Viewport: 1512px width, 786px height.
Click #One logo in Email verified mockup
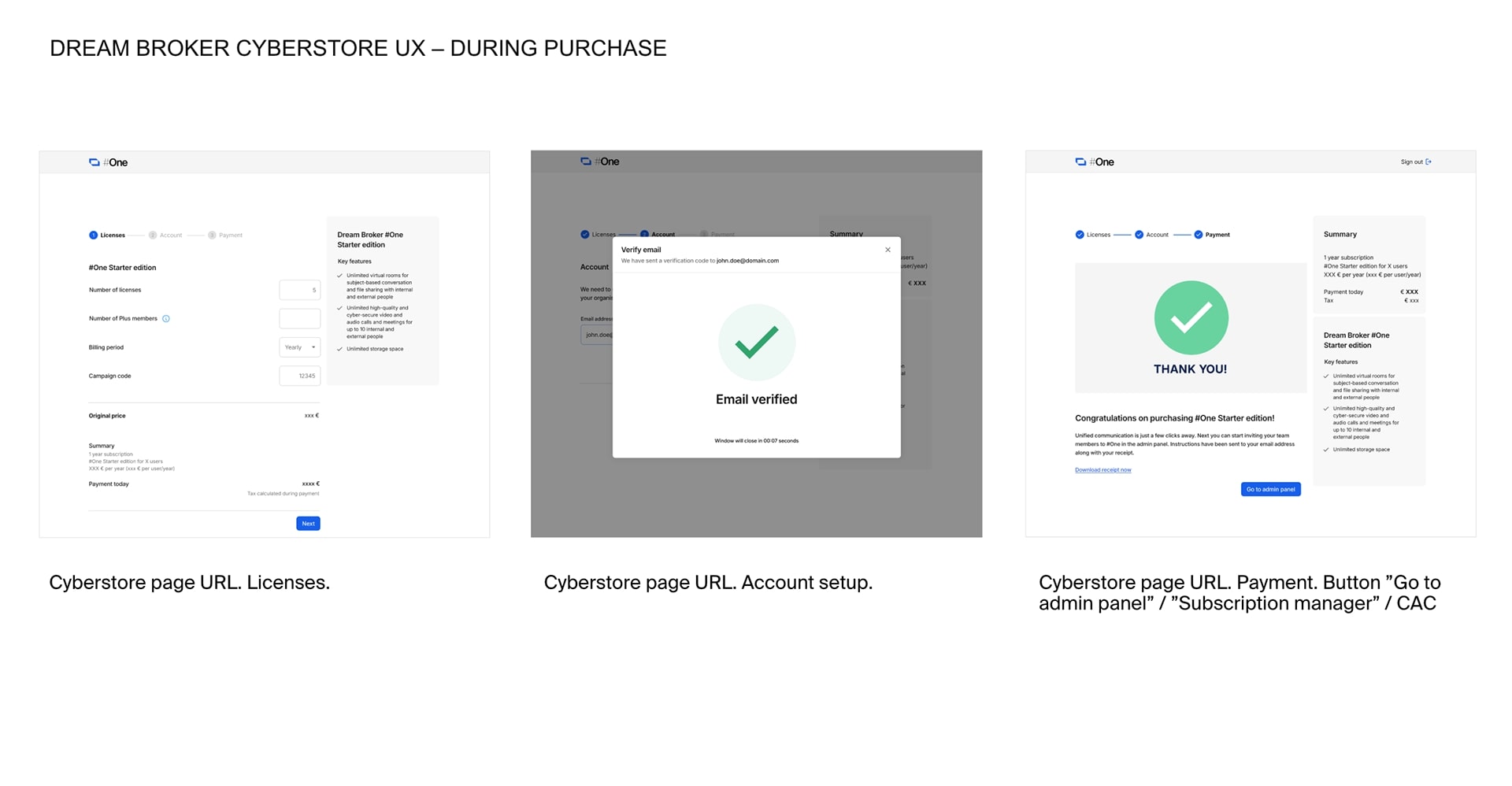pyautogui.click(x=600, y=161)
